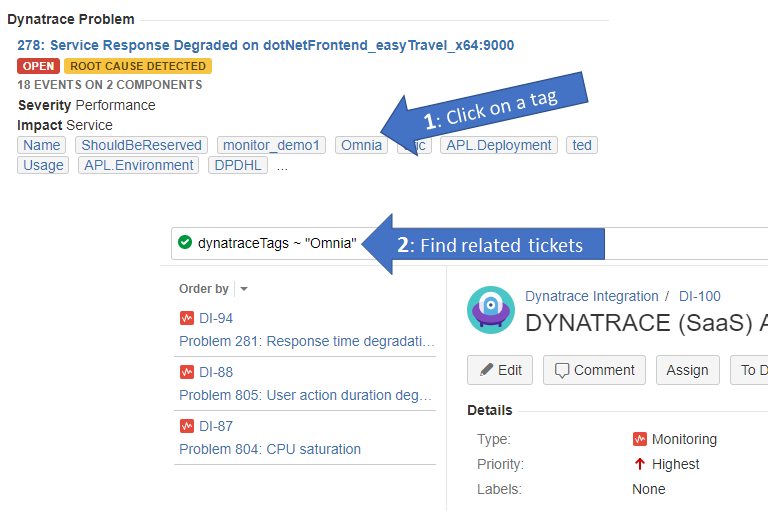Open the DI-100 issue key link
The width and height of the screenshot is (768, 511).
pyautogui.click(x=699, y=296)
